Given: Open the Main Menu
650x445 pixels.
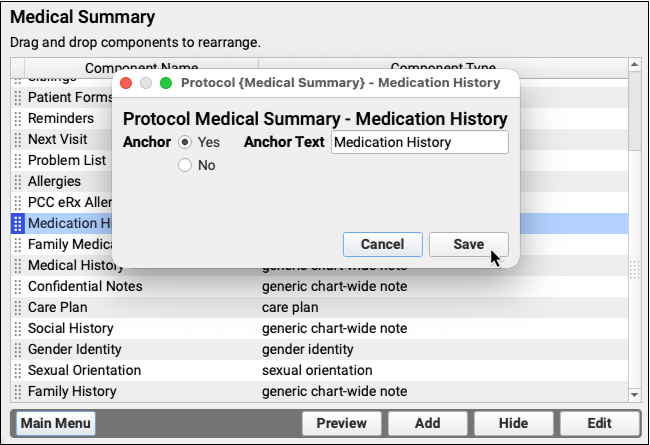Looking at the screenshot, I should coord(55,424).
